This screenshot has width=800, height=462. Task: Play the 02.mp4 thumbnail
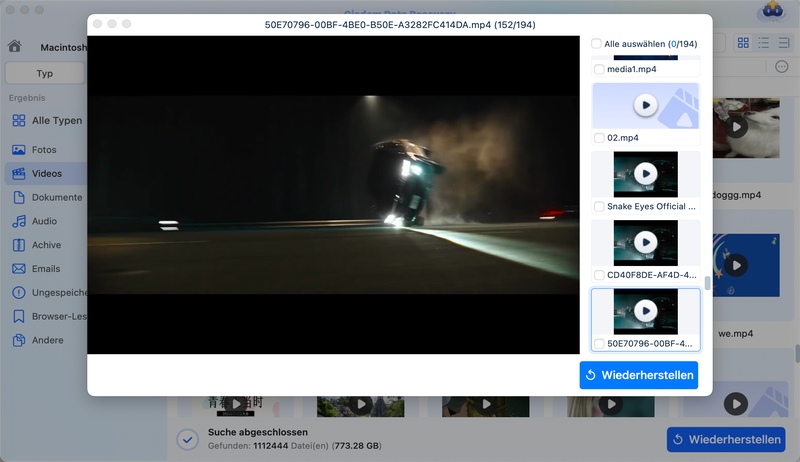[x=645, y=105]
